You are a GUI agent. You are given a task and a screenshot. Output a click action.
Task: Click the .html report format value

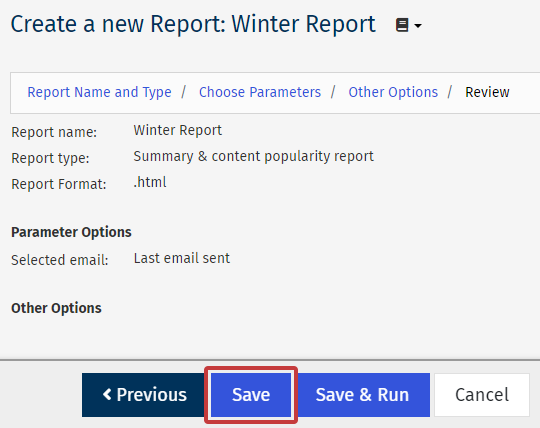coord(150,182)
